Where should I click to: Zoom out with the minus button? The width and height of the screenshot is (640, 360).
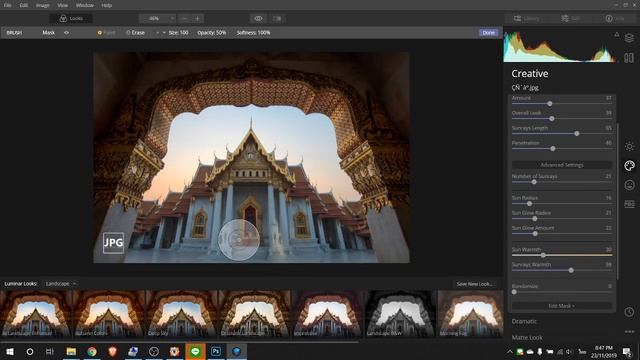[184, 18]
